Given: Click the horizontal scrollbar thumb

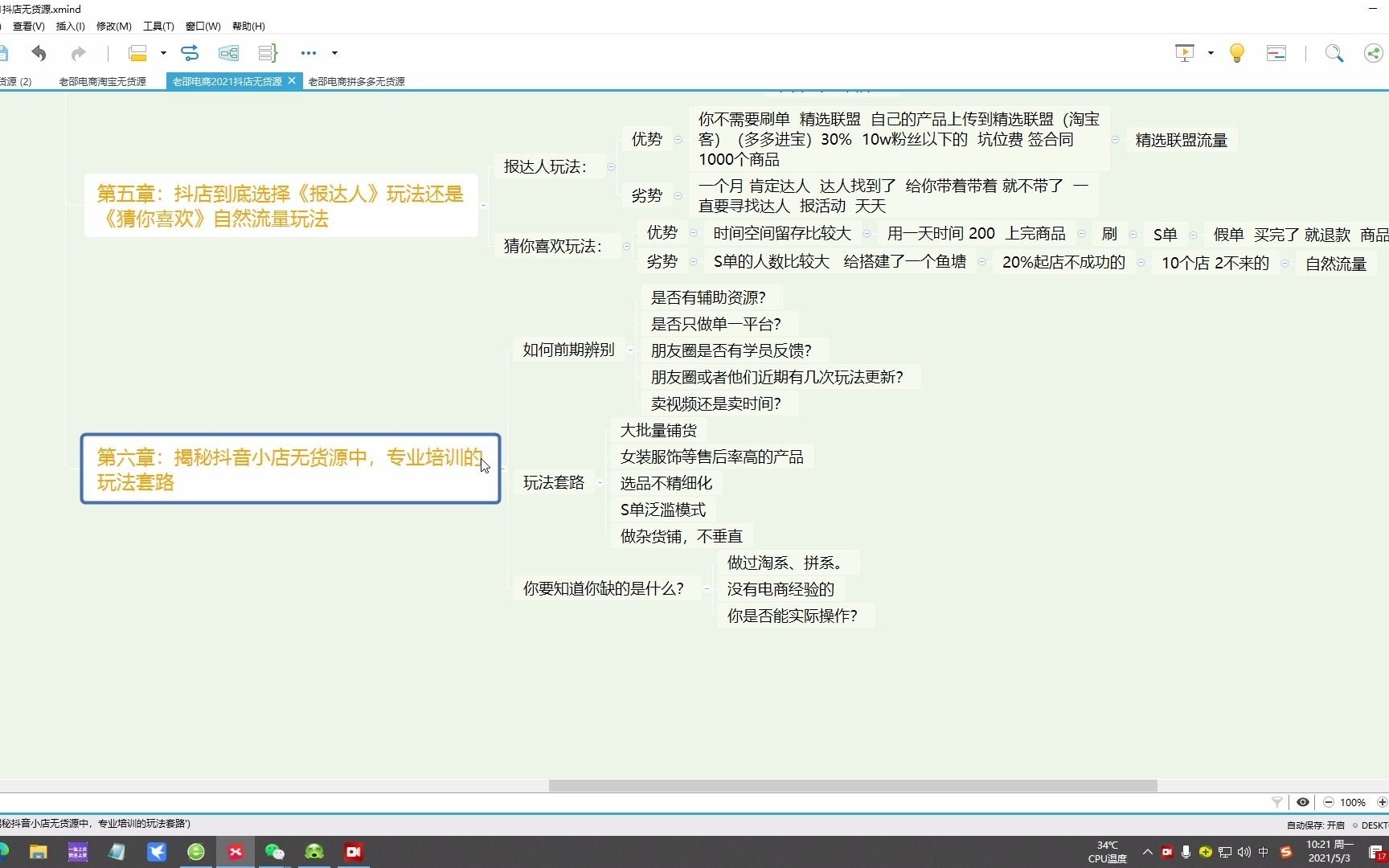Looking at the screenshot, I should tap(853, 785).
